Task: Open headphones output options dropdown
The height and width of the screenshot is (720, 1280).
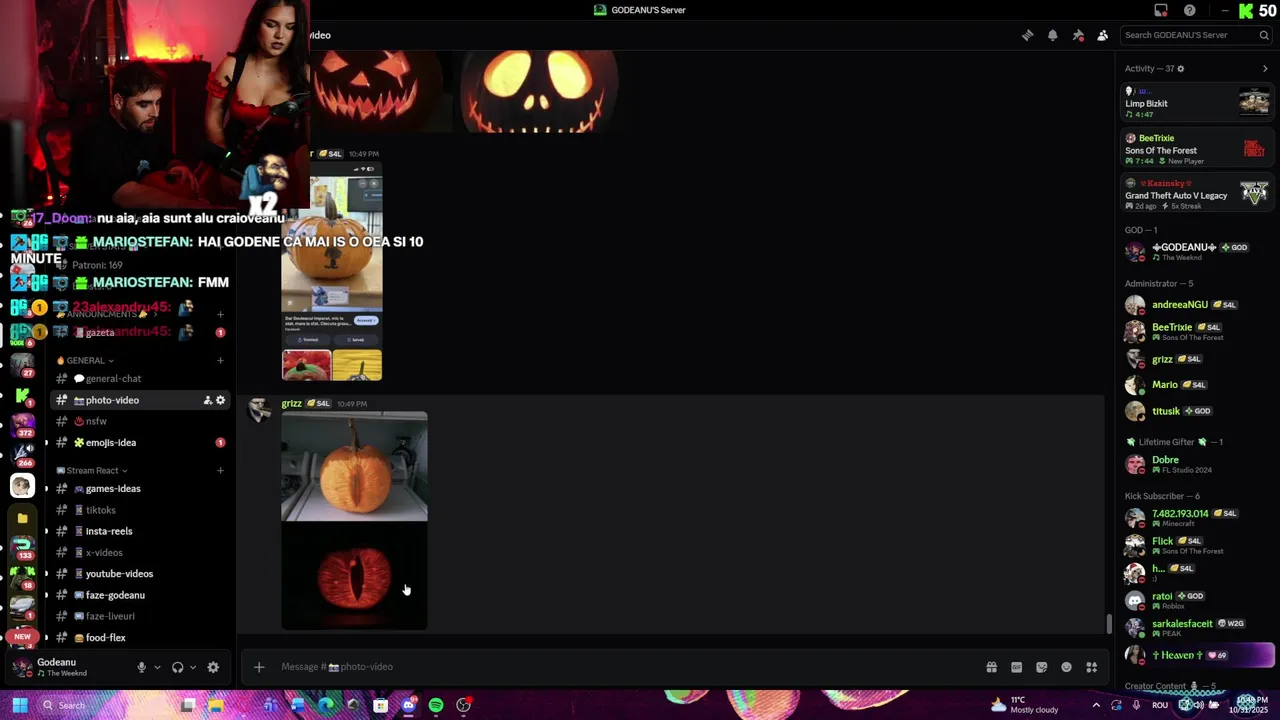Action: tap(193, 667)
